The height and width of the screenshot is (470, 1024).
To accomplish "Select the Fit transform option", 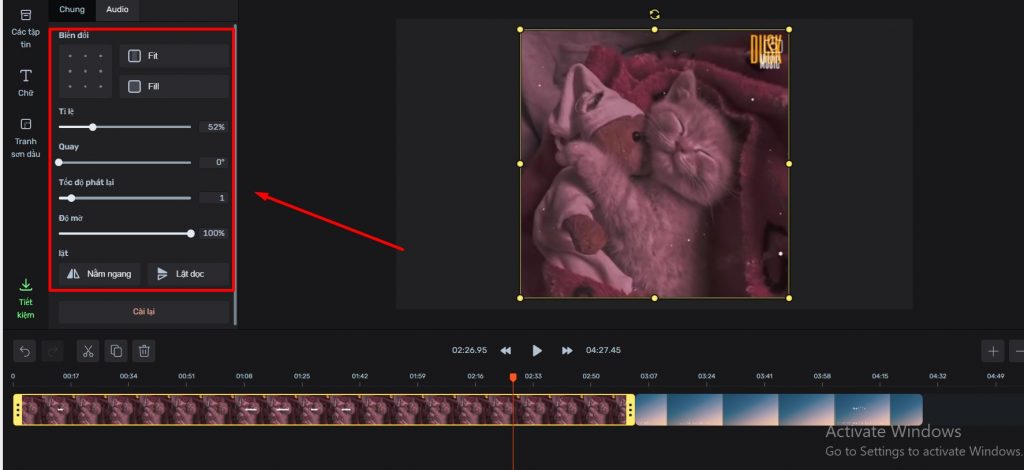I will (x=174, y=56).
